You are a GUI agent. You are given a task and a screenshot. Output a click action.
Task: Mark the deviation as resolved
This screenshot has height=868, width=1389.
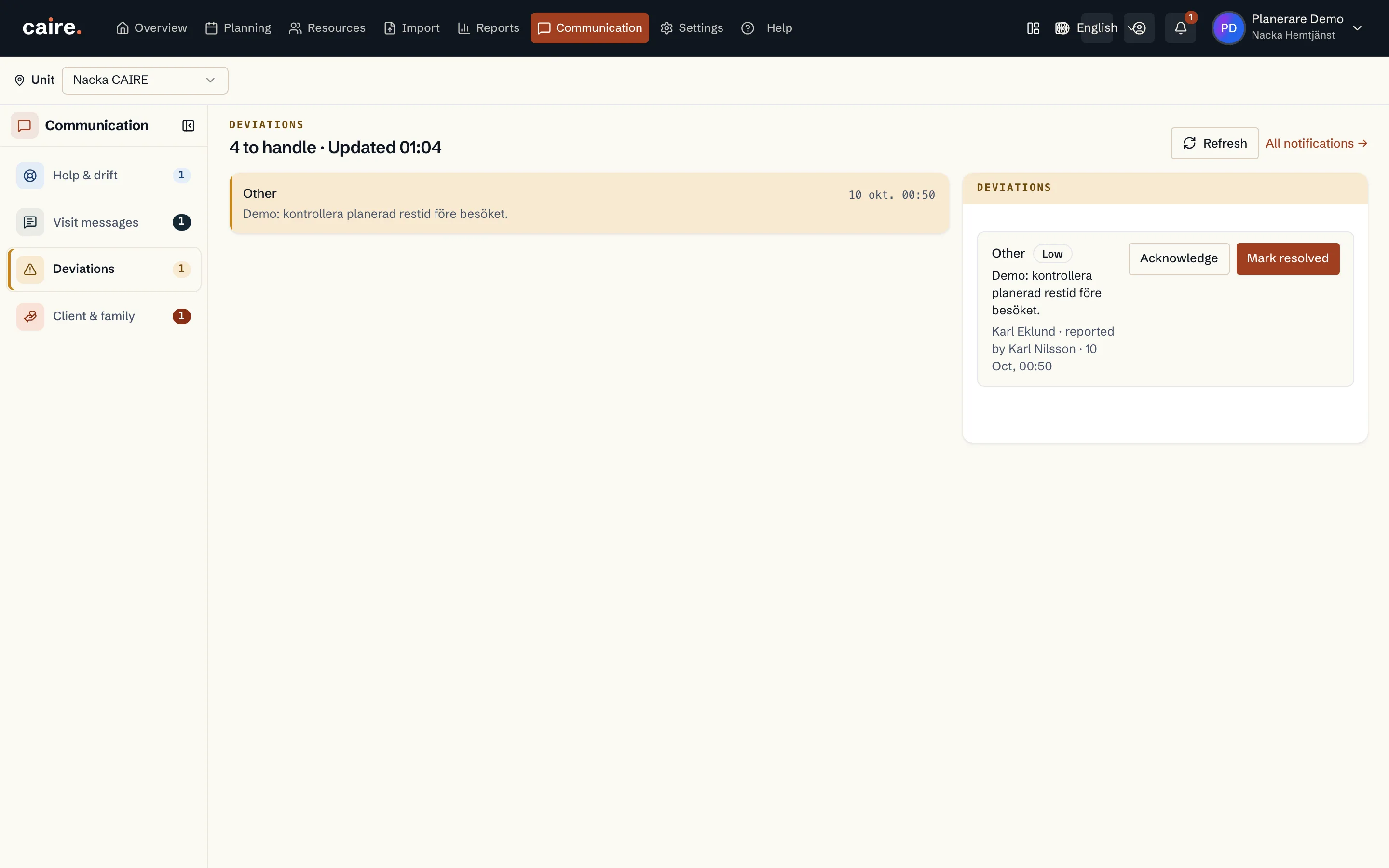click(x=1287, y=258)
